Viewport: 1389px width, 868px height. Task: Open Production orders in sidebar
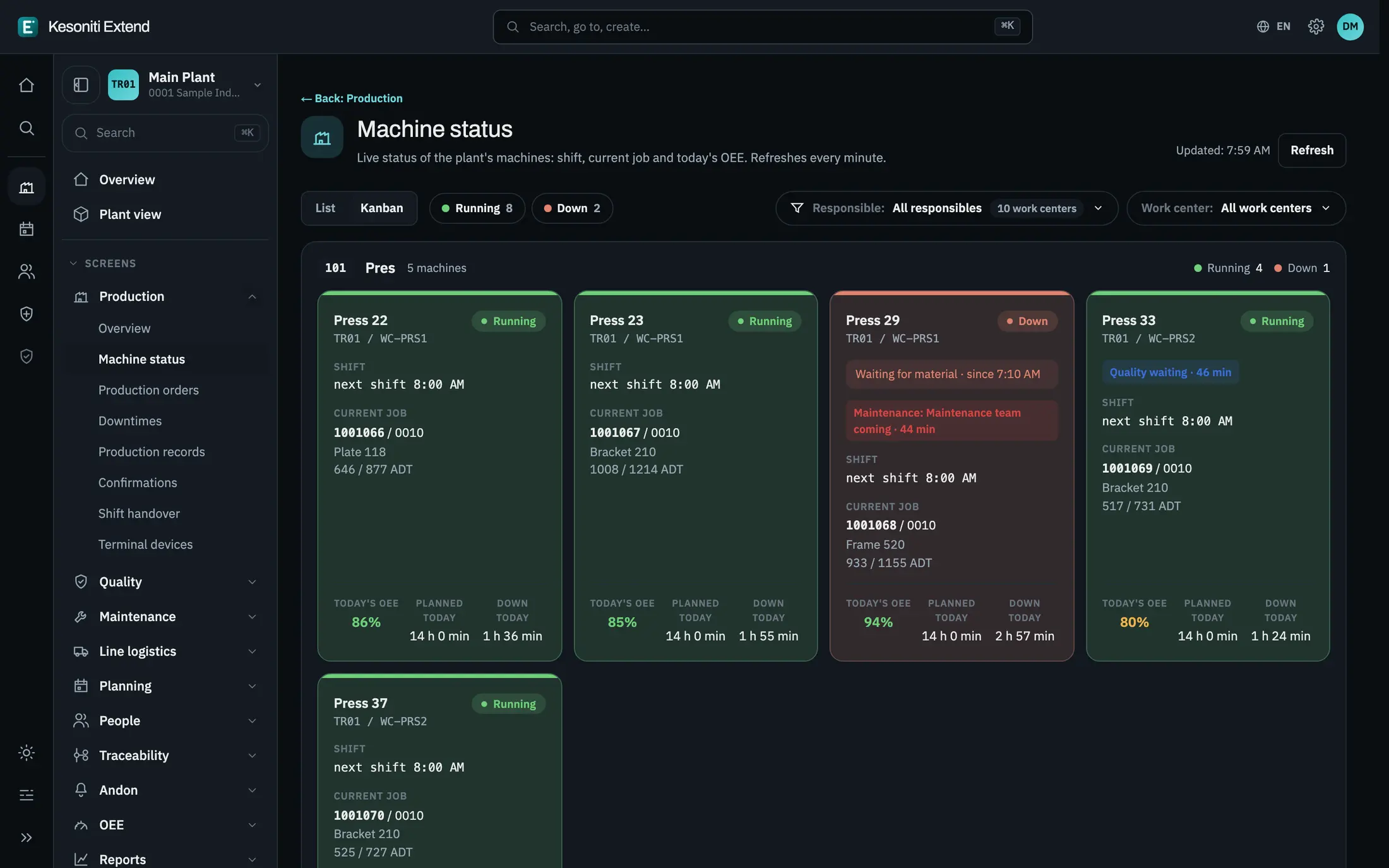[x=148, y=390]
